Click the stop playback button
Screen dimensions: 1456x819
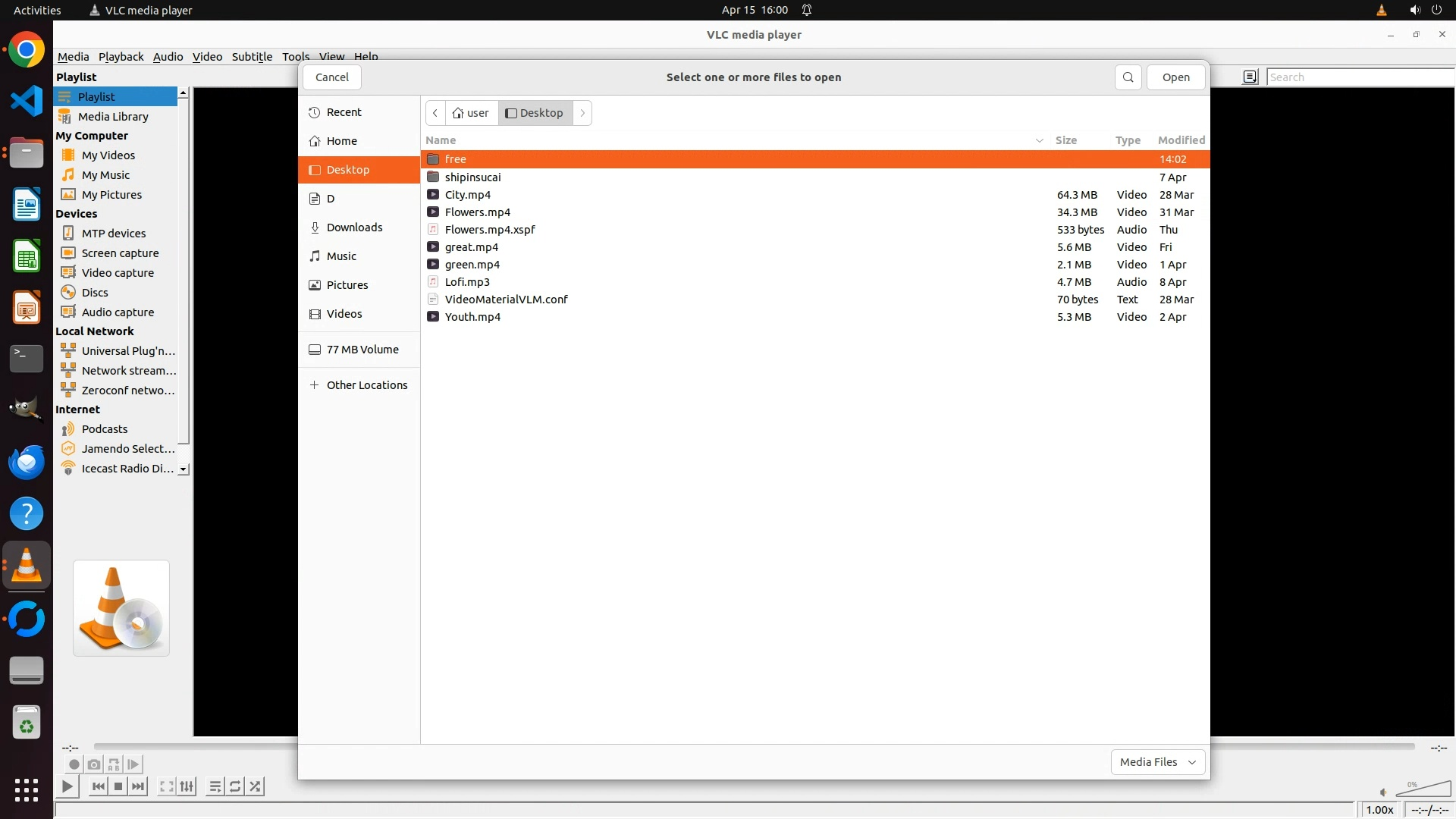[118, 786]
